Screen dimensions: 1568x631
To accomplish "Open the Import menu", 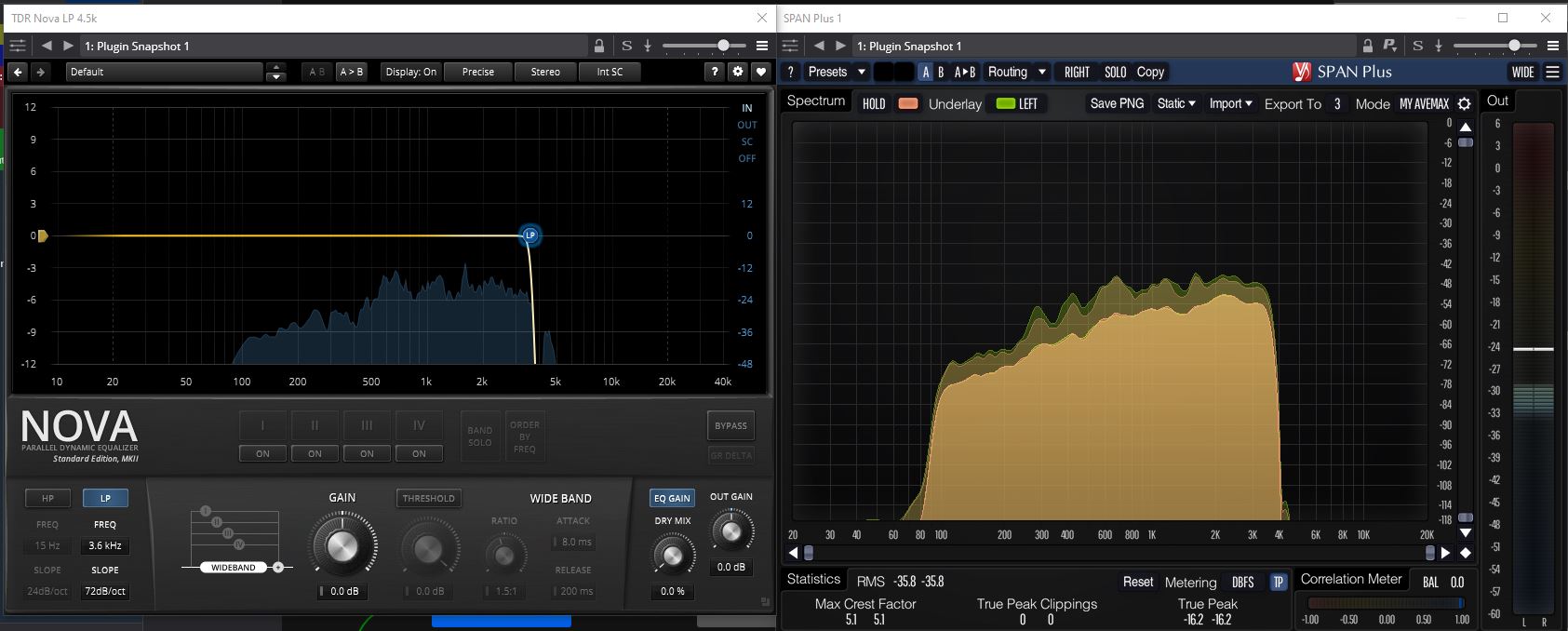I will point(1230,103).
